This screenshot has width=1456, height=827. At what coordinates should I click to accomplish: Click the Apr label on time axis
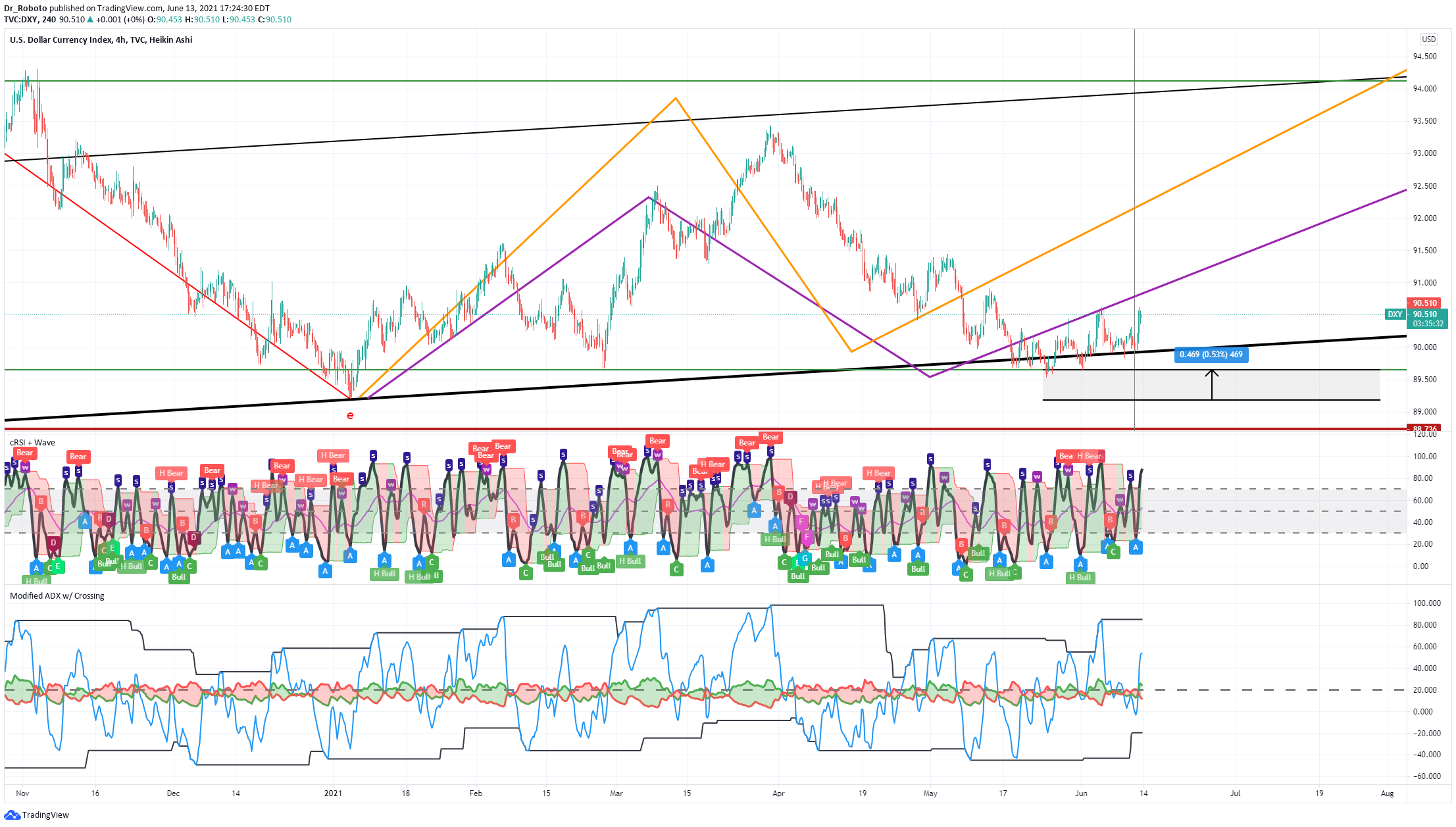coord(778,793)
